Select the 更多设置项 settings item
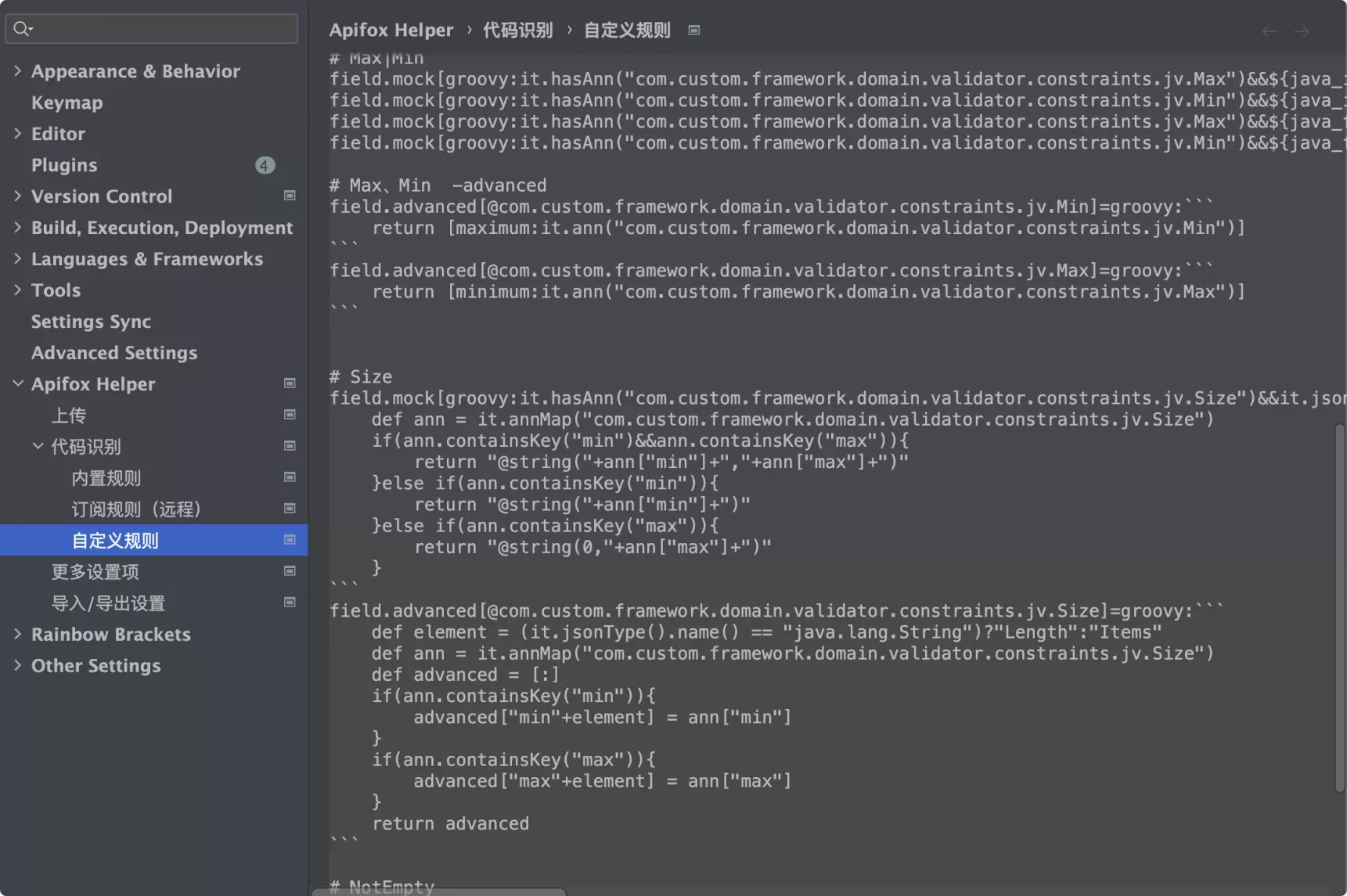Screen dimensions: 1347x896 point(95,572)
